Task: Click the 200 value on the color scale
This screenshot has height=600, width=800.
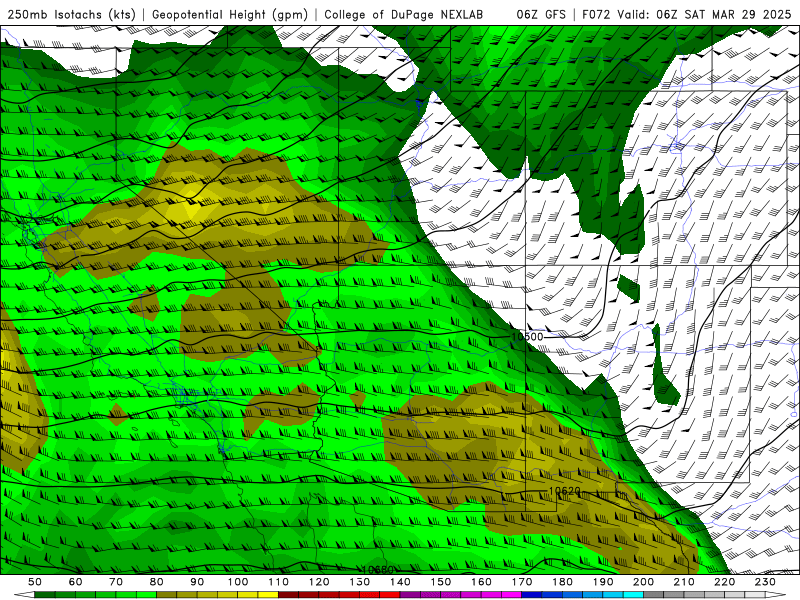Action: click(643, 582)
